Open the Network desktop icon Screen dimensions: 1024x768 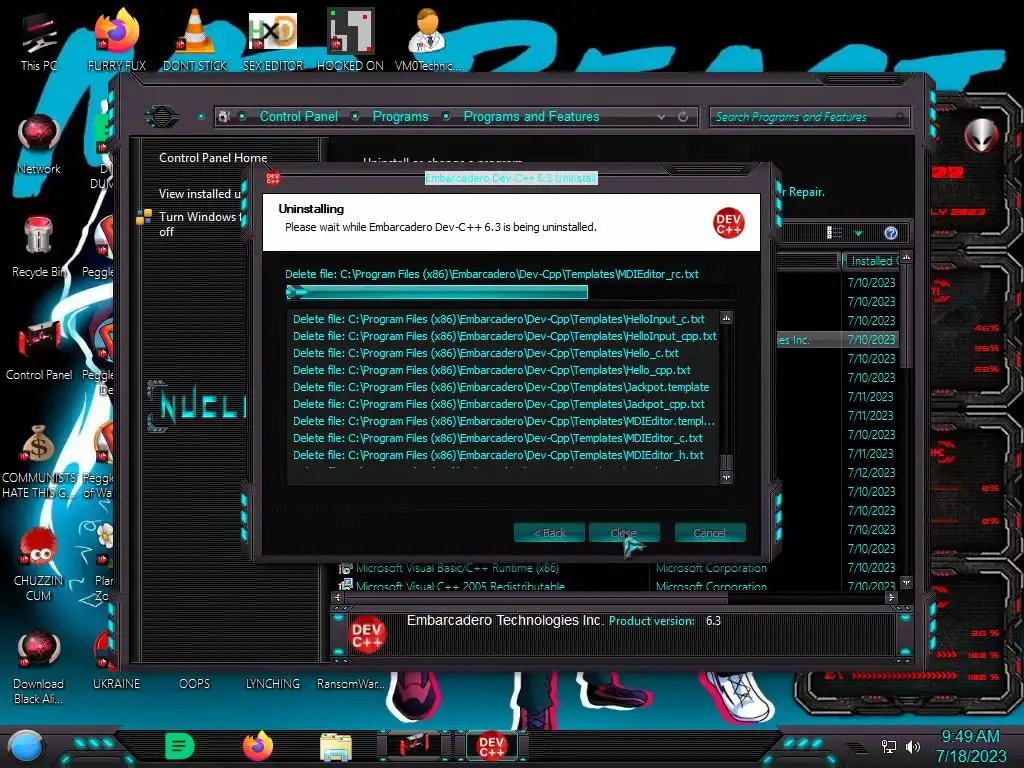tap(39, 145)
